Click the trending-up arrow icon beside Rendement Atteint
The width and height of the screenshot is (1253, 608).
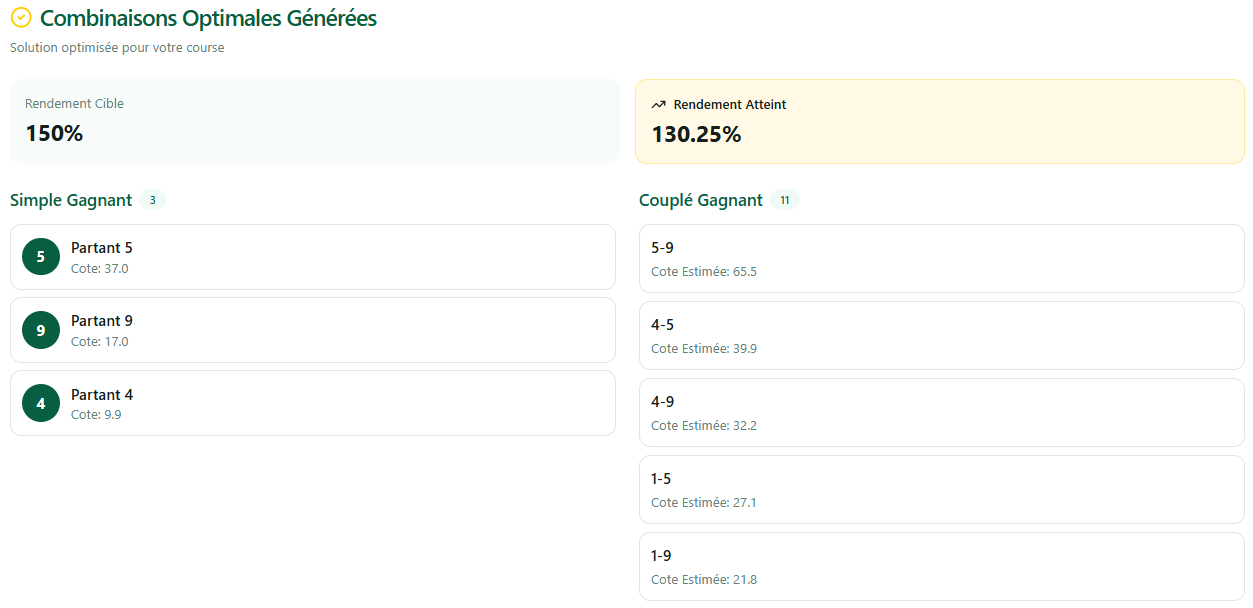[658, 104]
